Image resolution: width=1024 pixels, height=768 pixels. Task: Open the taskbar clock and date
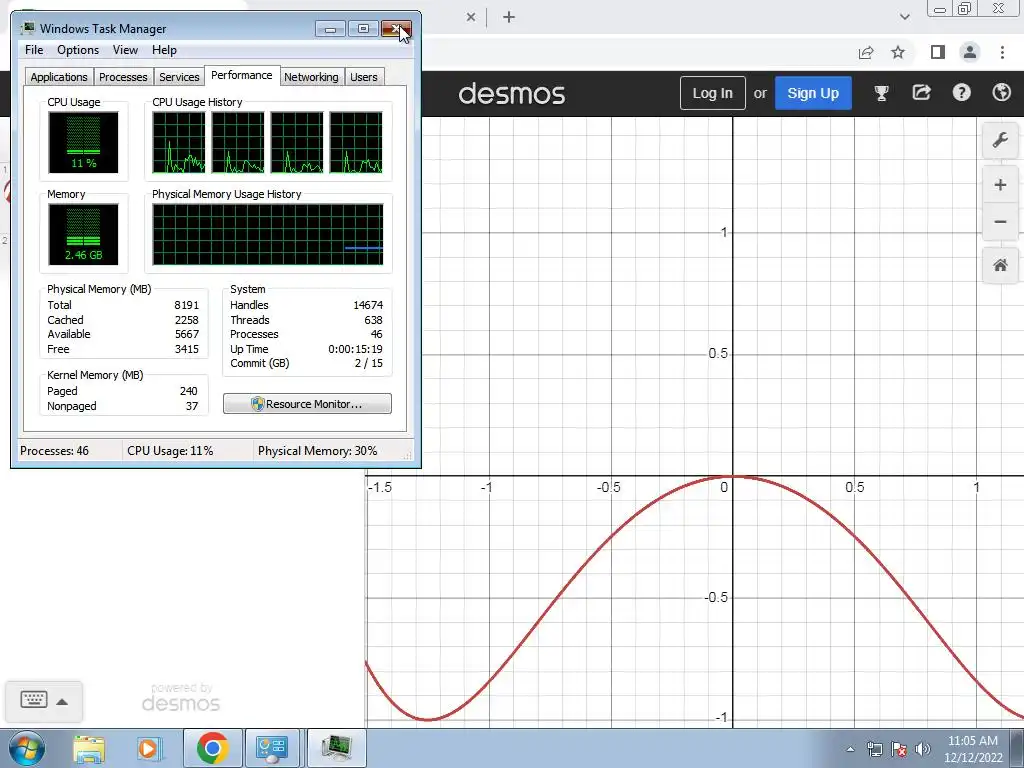[972, 749]
